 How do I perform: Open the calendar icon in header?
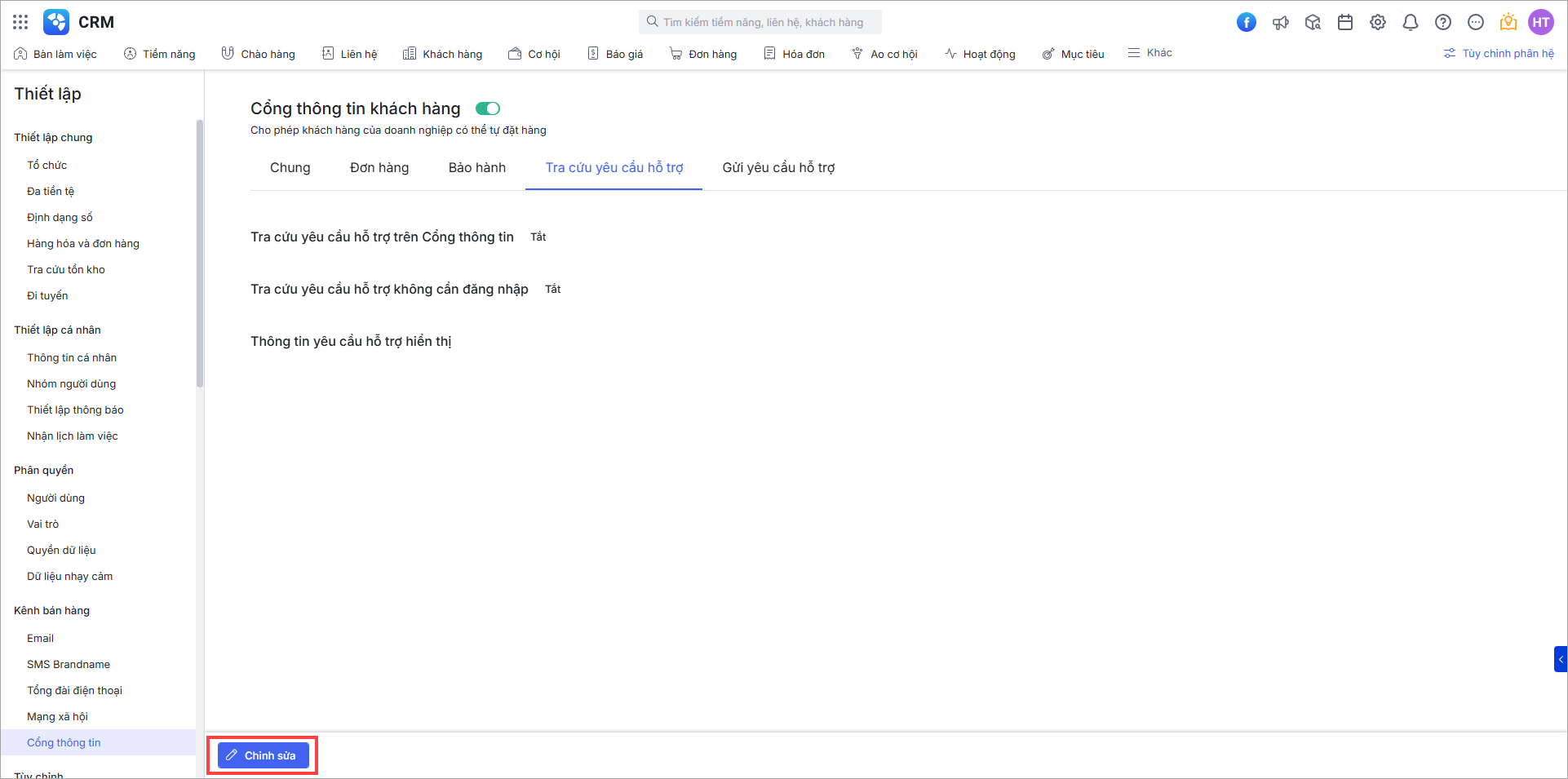point(1345,22)
